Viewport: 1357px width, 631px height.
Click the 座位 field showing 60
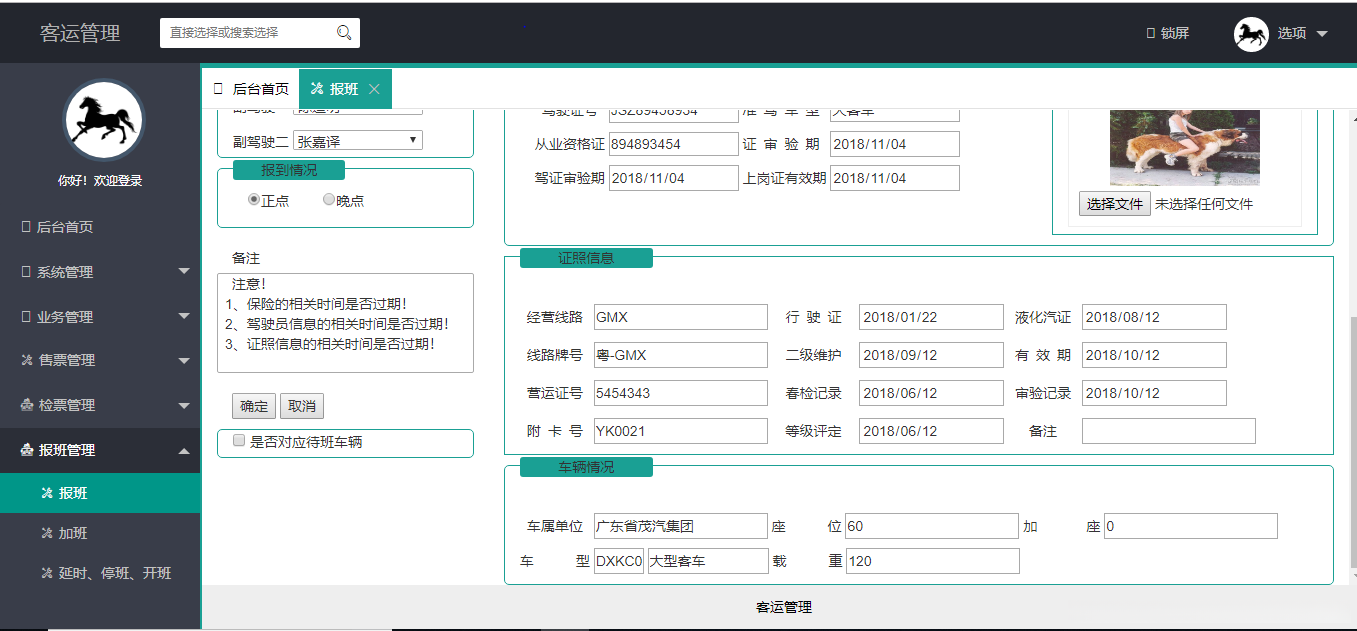[932, 526]
